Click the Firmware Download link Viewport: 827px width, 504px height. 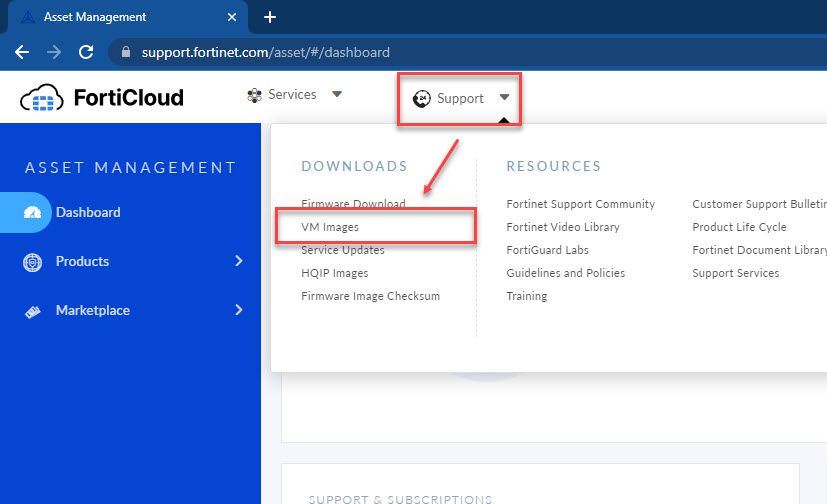click(x=353, y=203)
